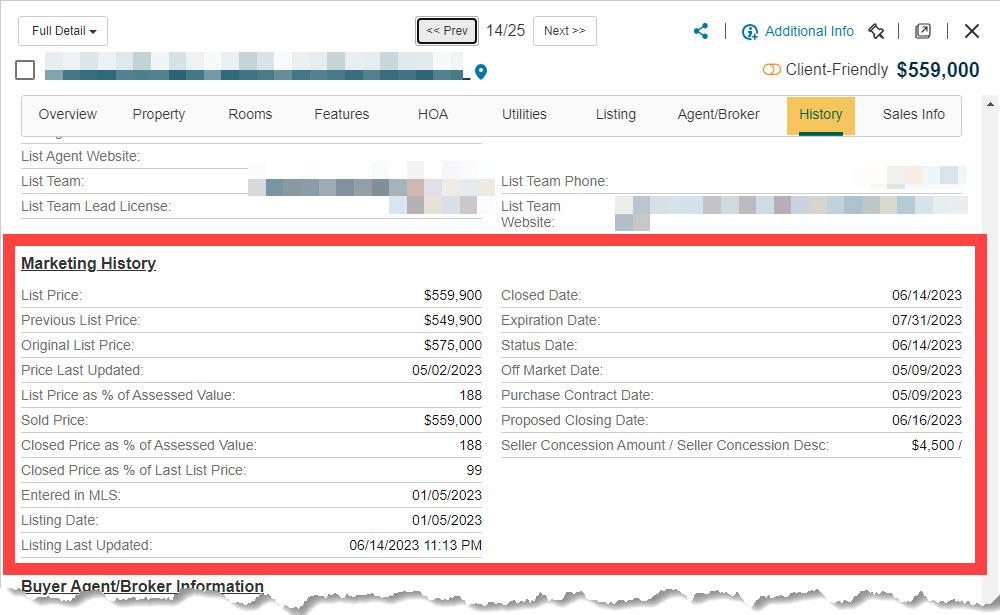The image size is (1000, 615).
Task: Click the Additional Info circle-i icon
Action: point(750,31)
